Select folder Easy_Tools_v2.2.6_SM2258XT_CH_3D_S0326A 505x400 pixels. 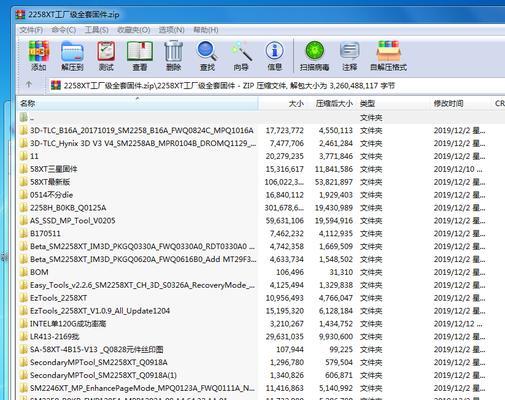[x=142, y=285]
